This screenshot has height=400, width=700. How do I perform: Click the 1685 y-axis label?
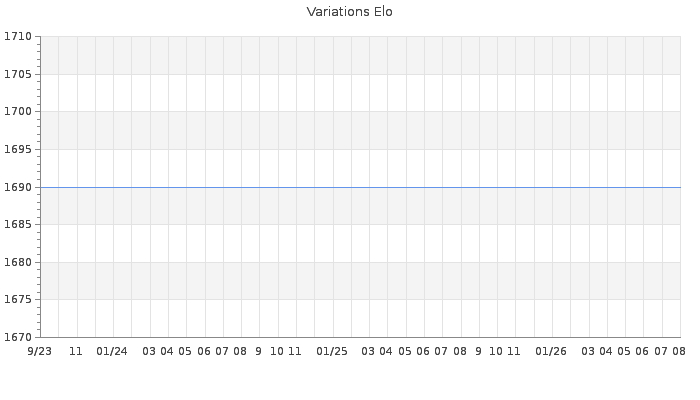pos(18,225)
